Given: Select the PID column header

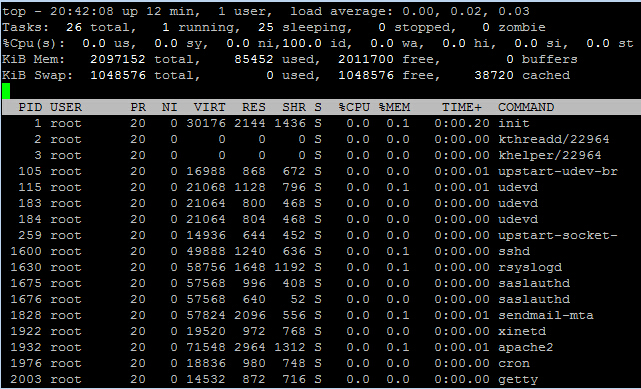Looking at the screenshot, I should (30, 107).
